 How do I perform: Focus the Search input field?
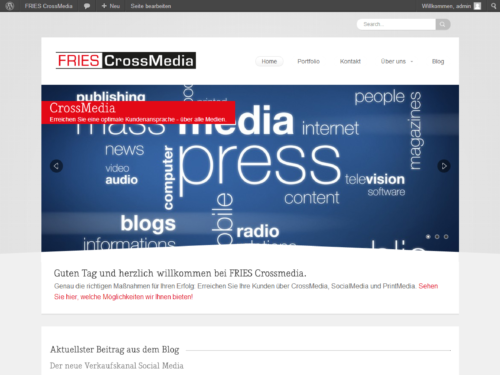[396, 24]
